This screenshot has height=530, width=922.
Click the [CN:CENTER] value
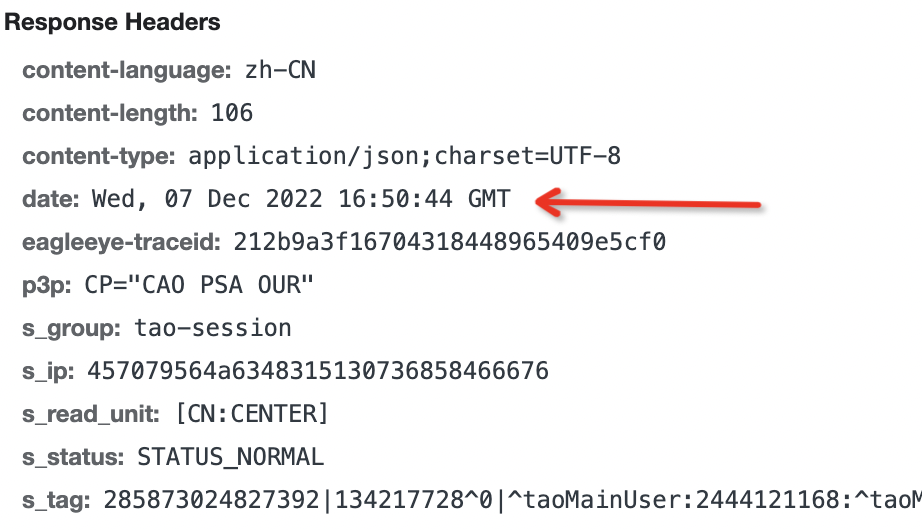(x=252, y=414)
